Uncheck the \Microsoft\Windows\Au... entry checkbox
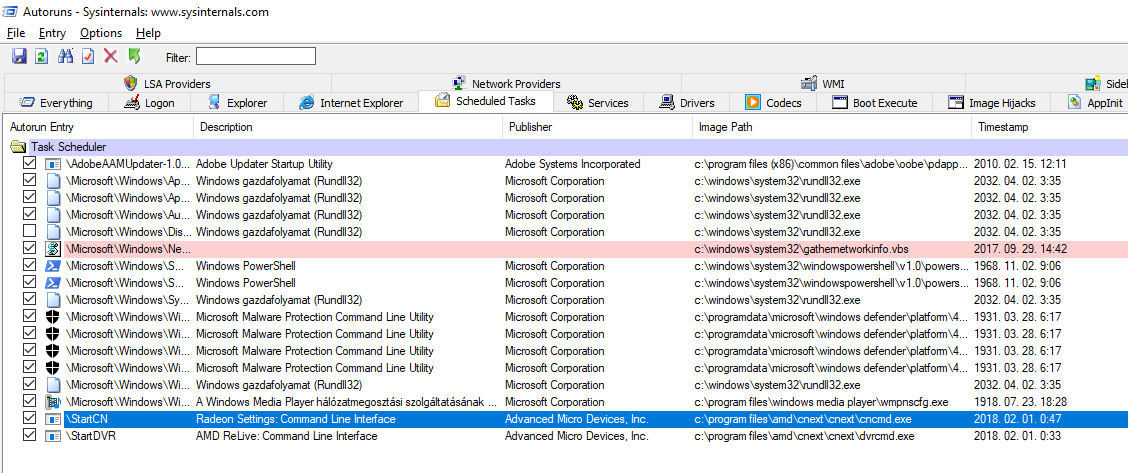The image size is (1128, 473). 29,214
